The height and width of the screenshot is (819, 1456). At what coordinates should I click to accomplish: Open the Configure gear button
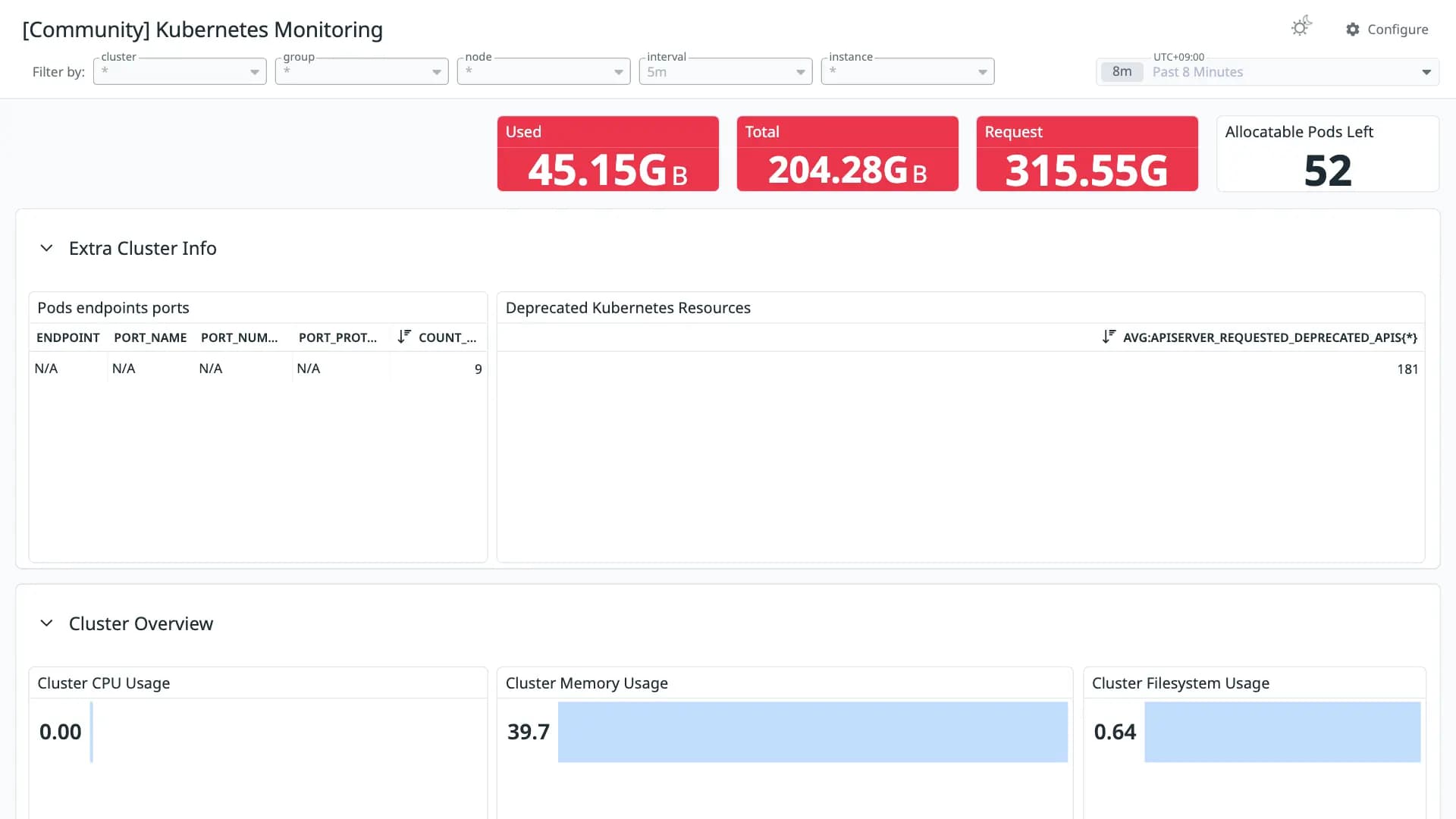coord(1387,29)
